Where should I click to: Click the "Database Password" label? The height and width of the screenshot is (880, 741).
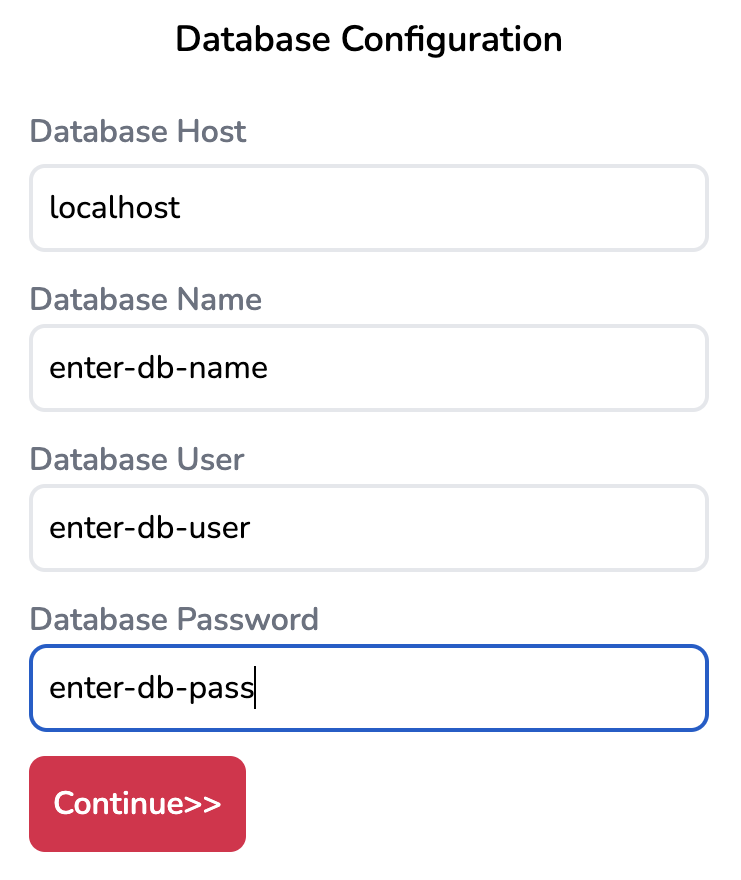coord(174,619)
